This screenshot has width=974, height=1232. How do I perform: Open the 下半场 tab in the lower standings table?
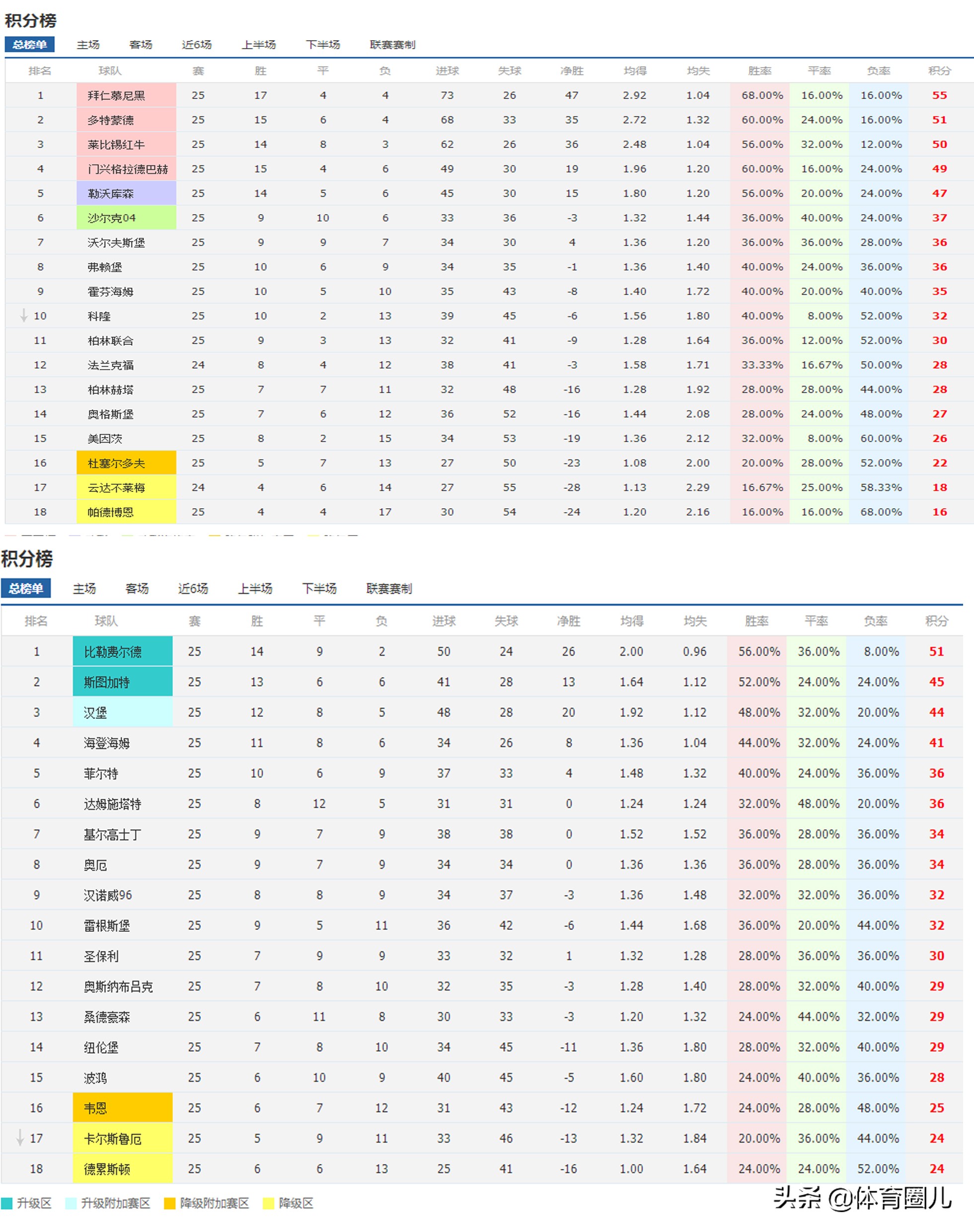click(319, 588)
